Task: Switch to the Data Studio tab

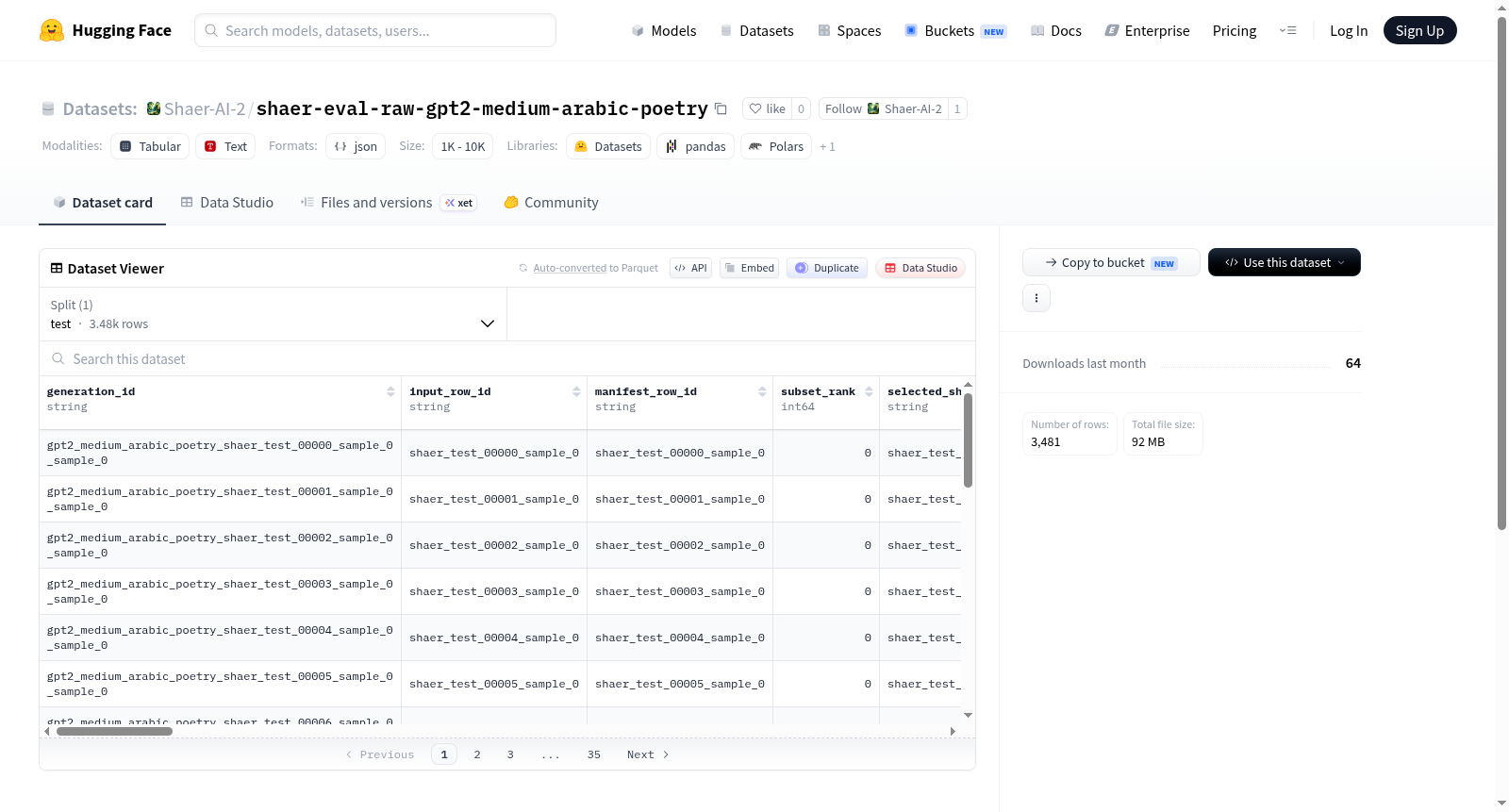Action: 227,202
